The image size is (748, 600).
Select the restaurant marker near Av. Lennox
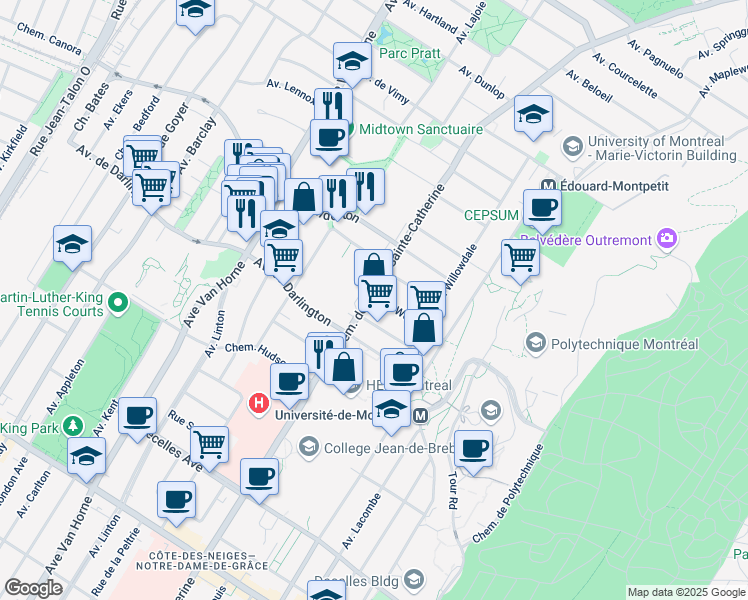coord(333,103)
